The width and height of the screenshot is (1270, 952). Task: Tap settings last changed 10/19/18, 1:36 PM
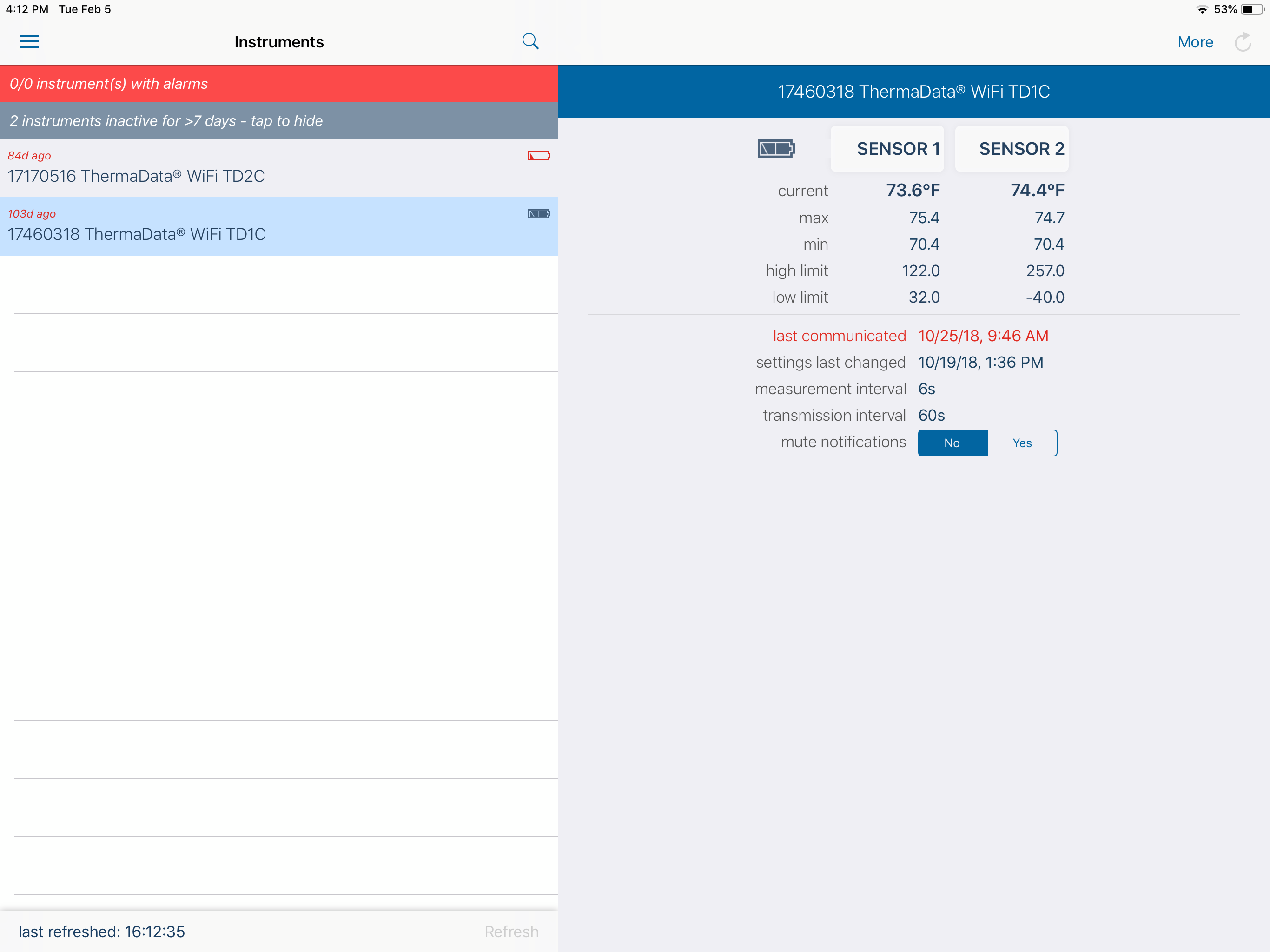[981, 362]
